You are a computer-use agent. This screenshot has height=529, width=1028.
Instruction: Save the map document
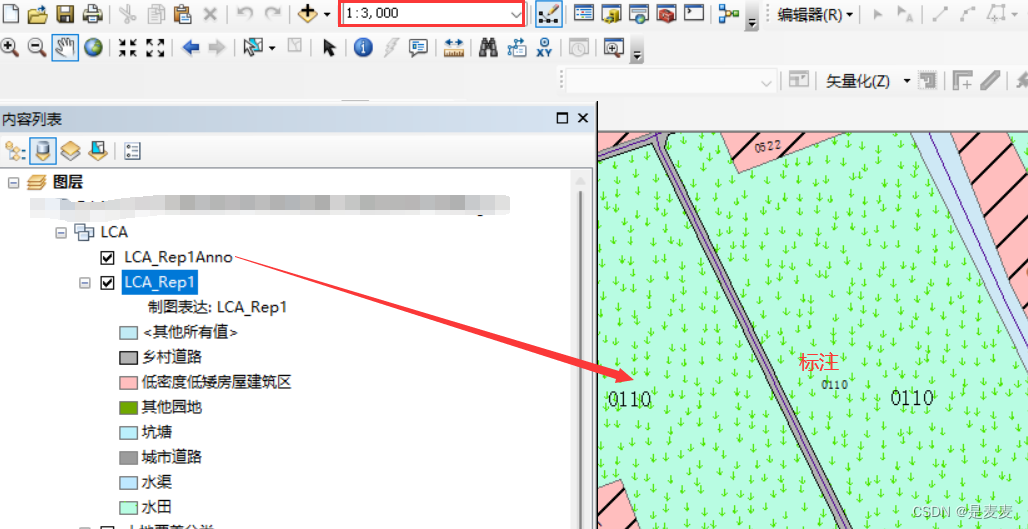pos(65,13)
